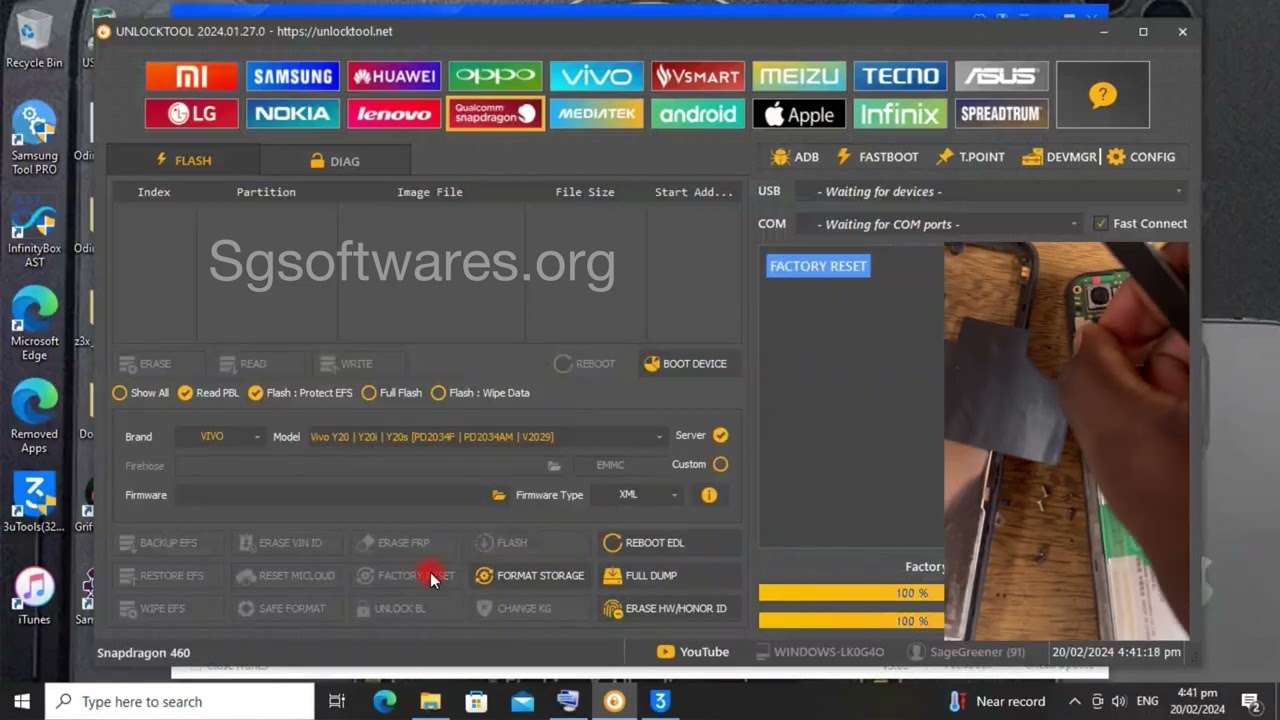Enable the Show All option
1280x720 pixels.
pyautogui.click(x=120, y=393)
